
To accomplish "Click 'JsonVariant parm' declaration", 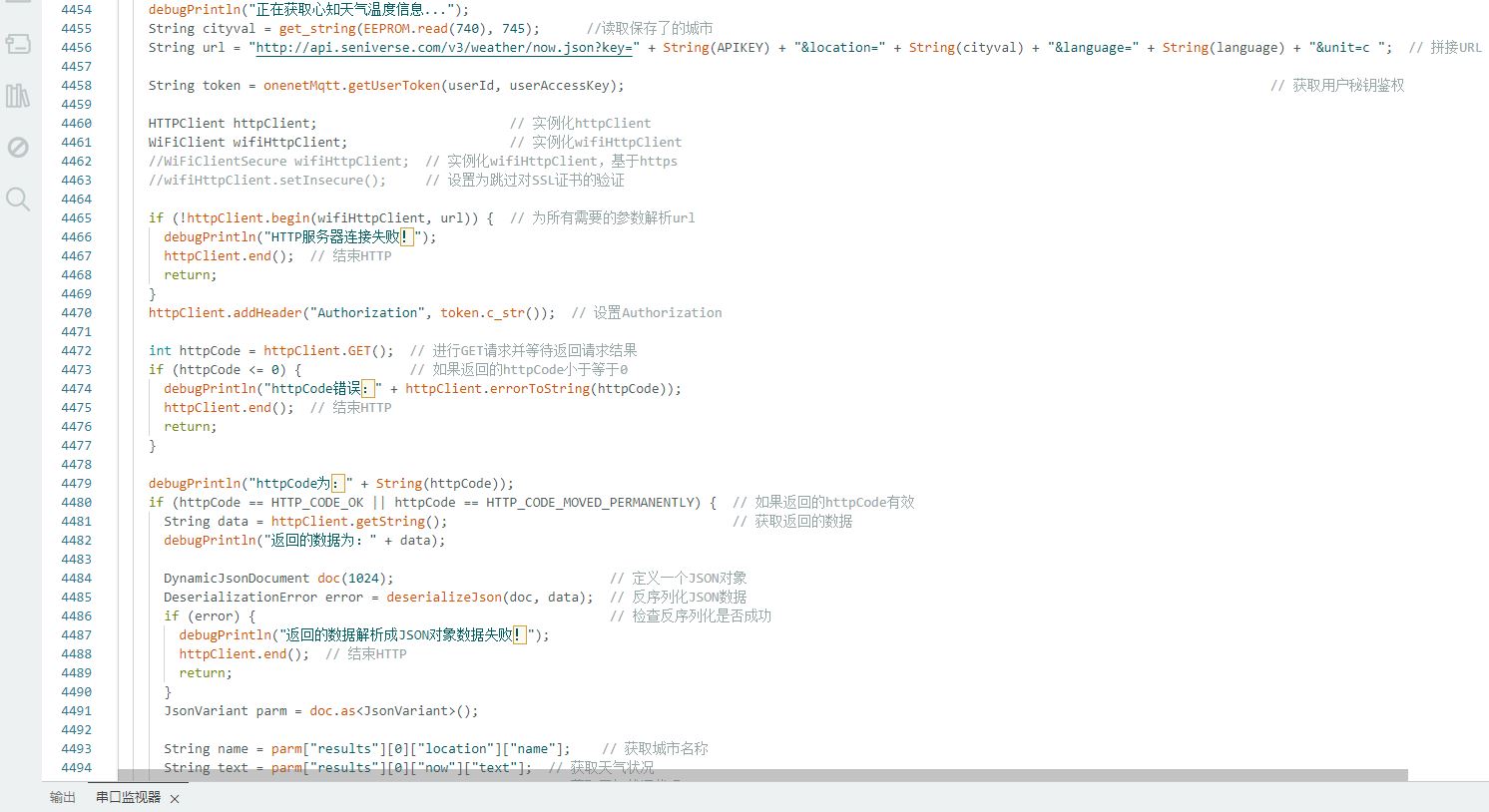I will (x=226, y=710).
